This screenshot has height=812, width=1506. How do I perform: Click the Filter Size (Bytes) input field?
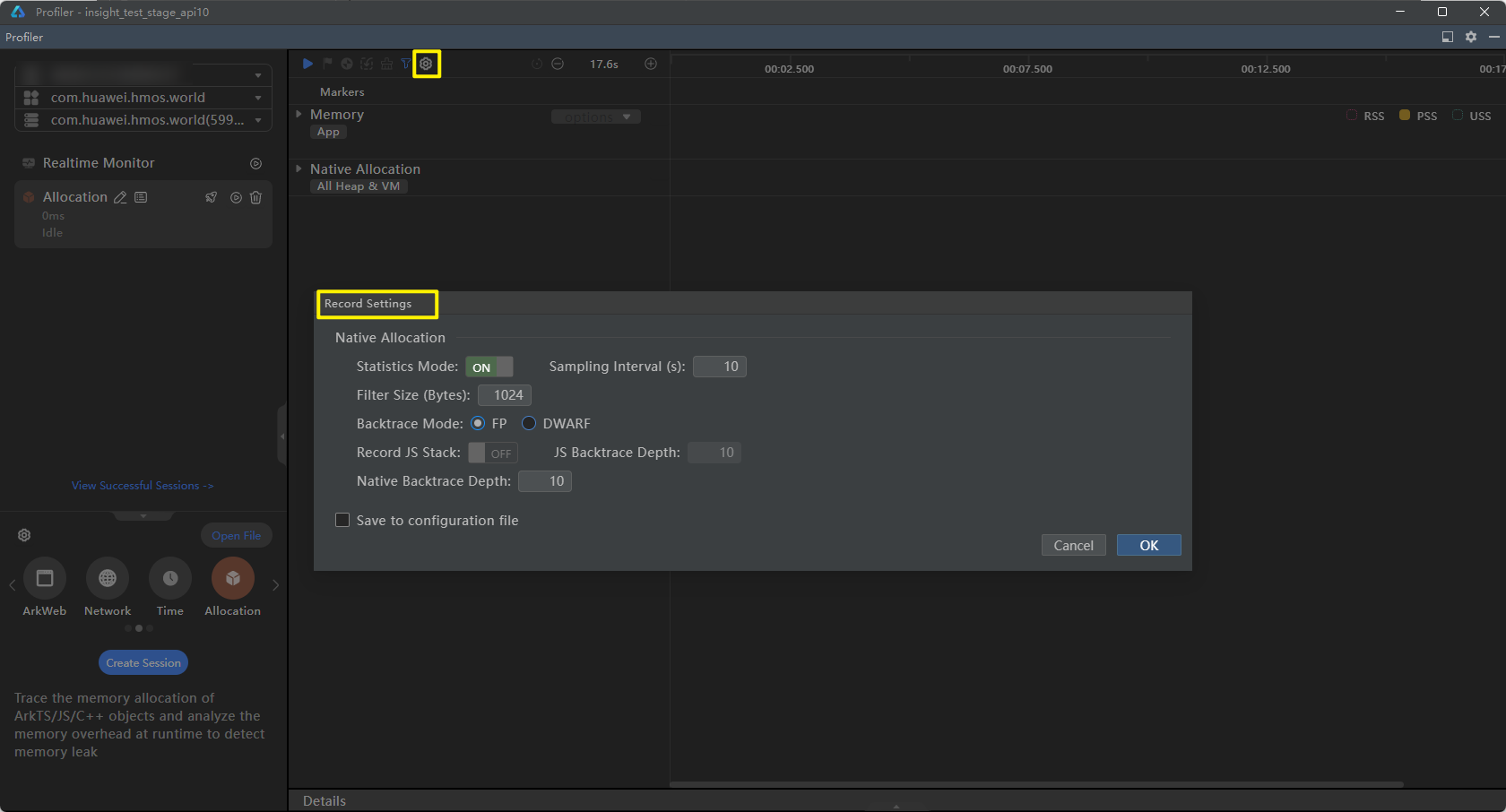pyautogui.click(x=505, y=395)
